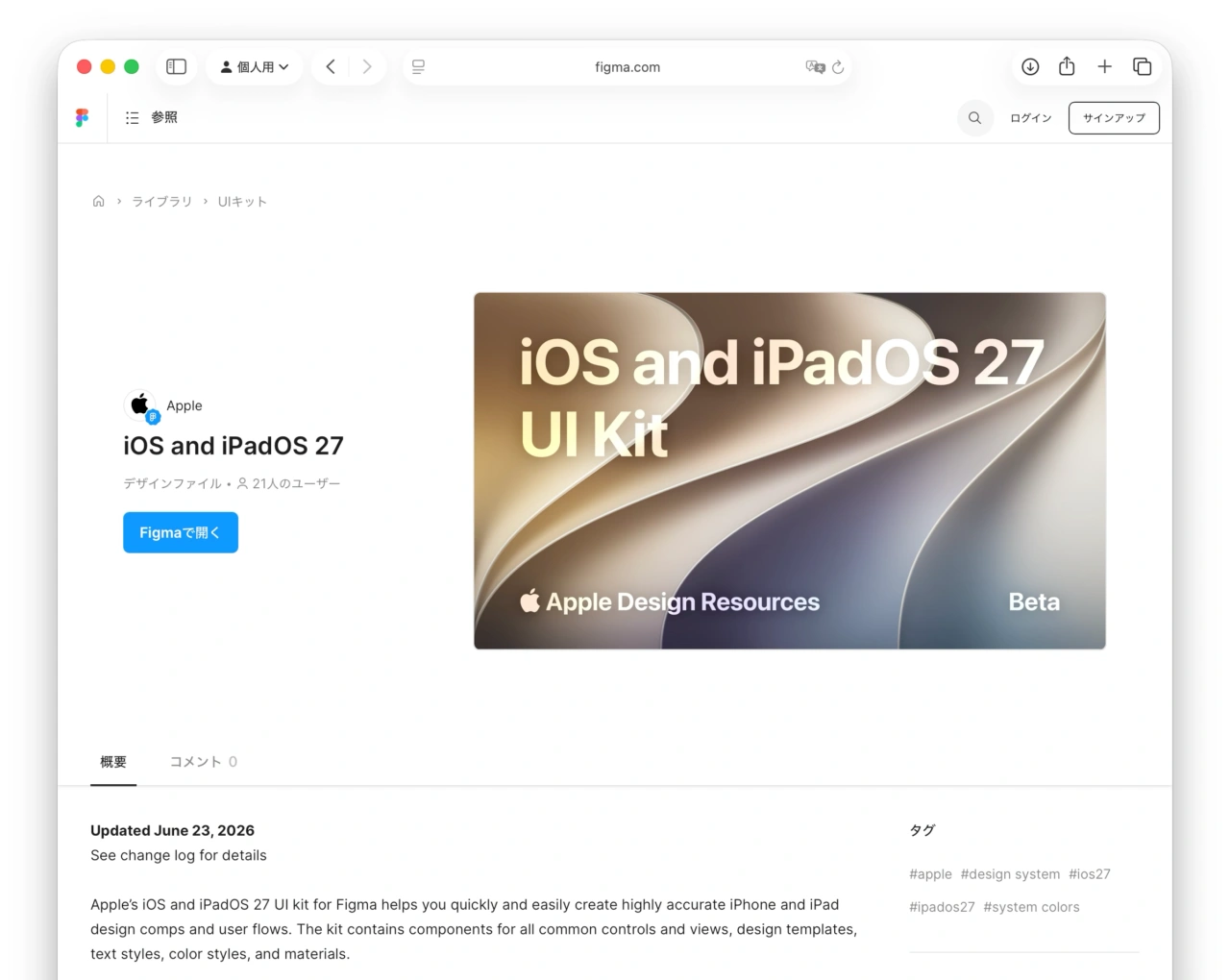Minimize the window with yellow button
This screenshot has width=1230, height=980.
[108, 66]
